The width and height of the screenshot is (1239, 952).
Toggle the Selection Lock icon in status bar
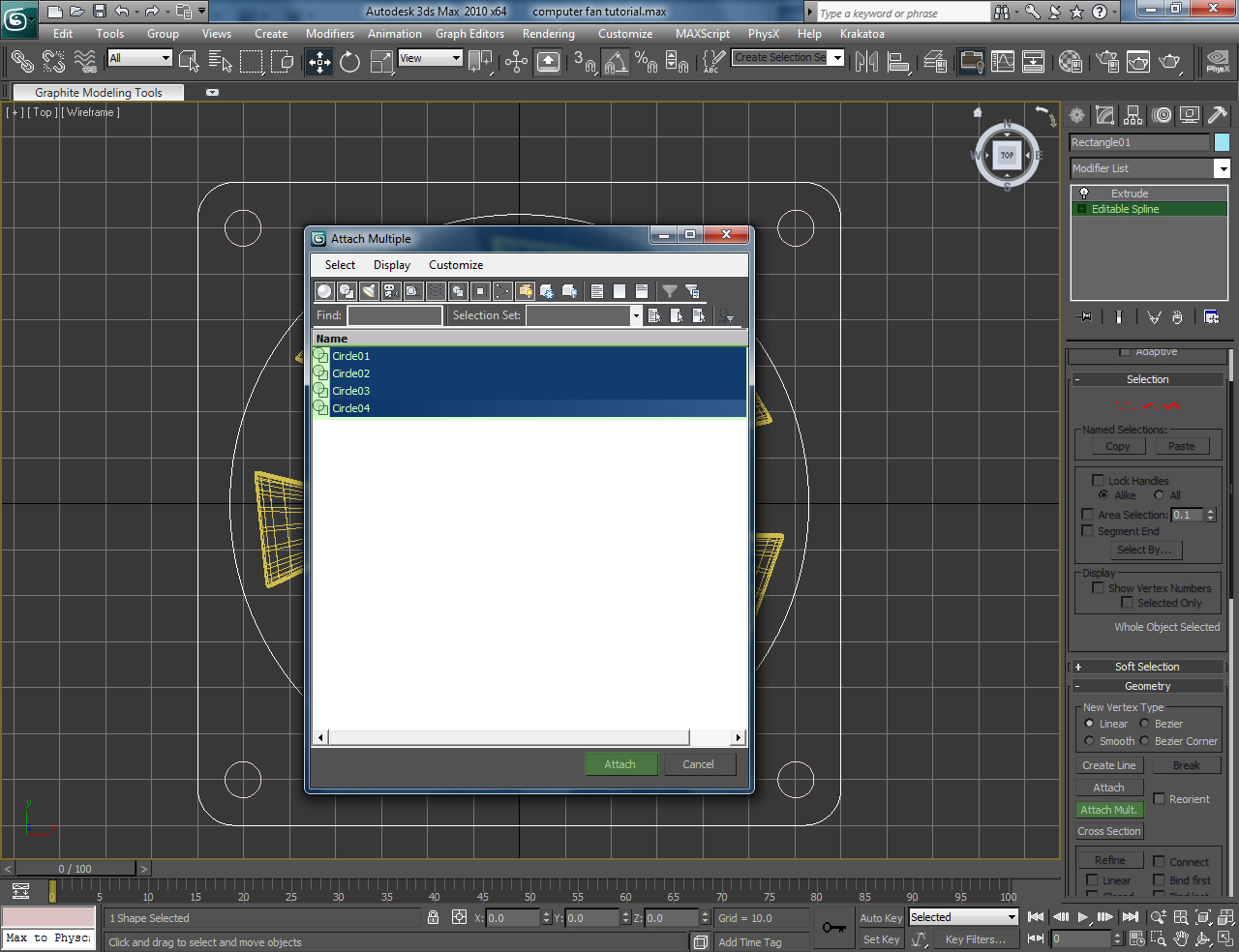tap(434, 917)
